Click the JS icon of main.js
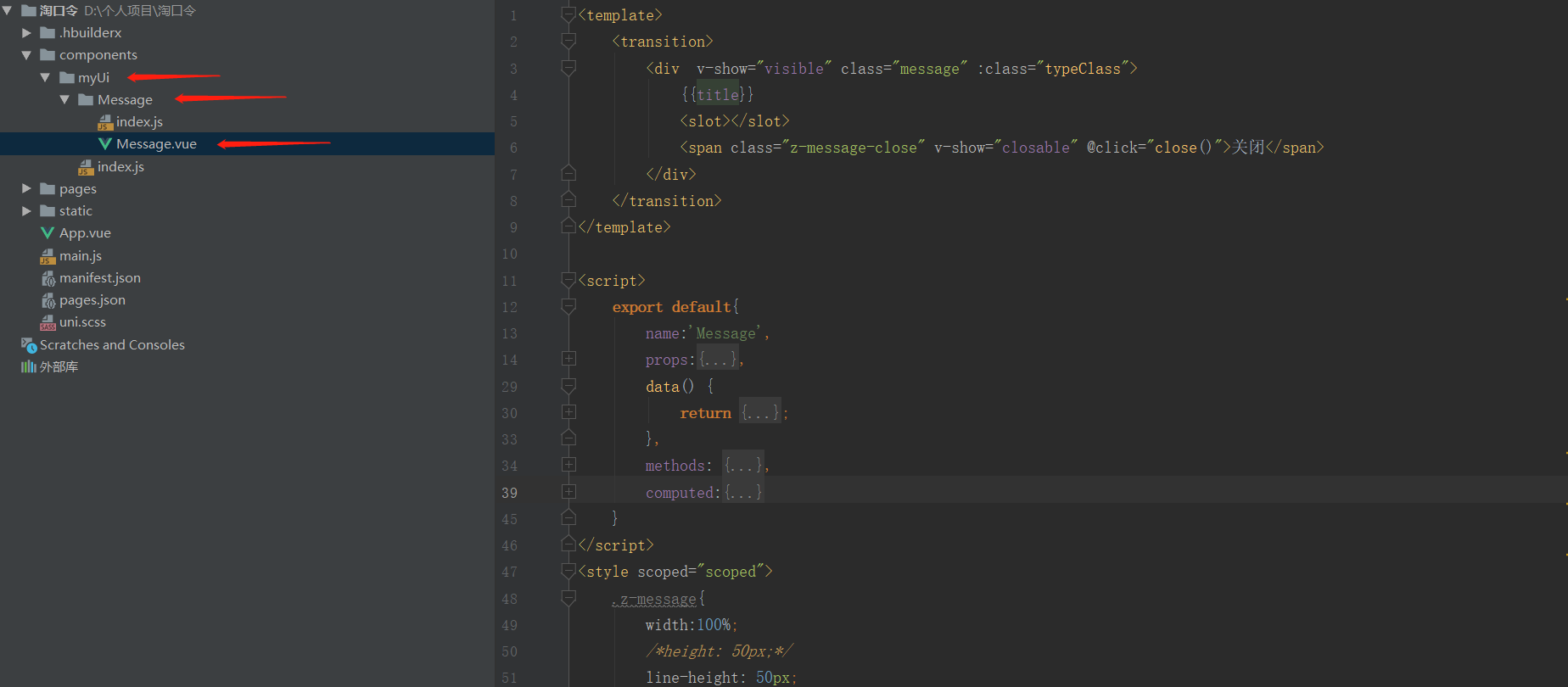1568x687 pixels. pos(48,256)
